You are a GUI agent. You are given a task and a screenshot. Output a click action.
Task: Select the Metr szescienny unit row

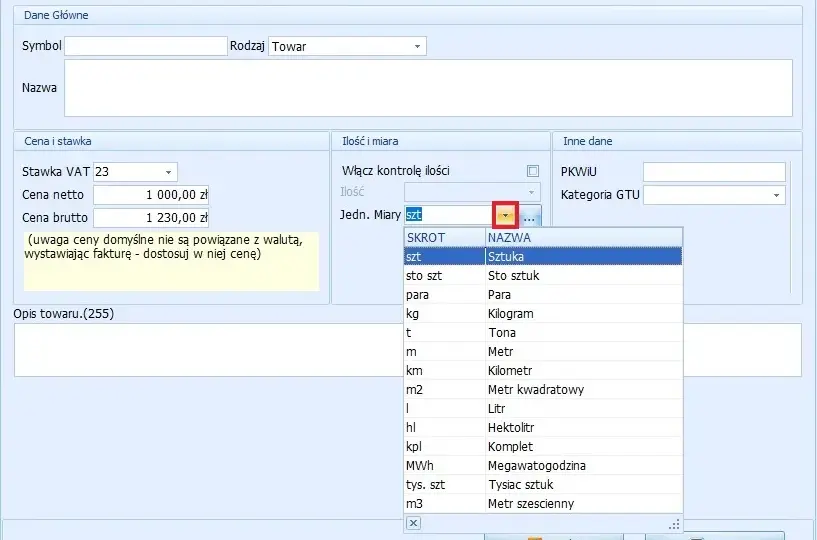tap(543, 504)
